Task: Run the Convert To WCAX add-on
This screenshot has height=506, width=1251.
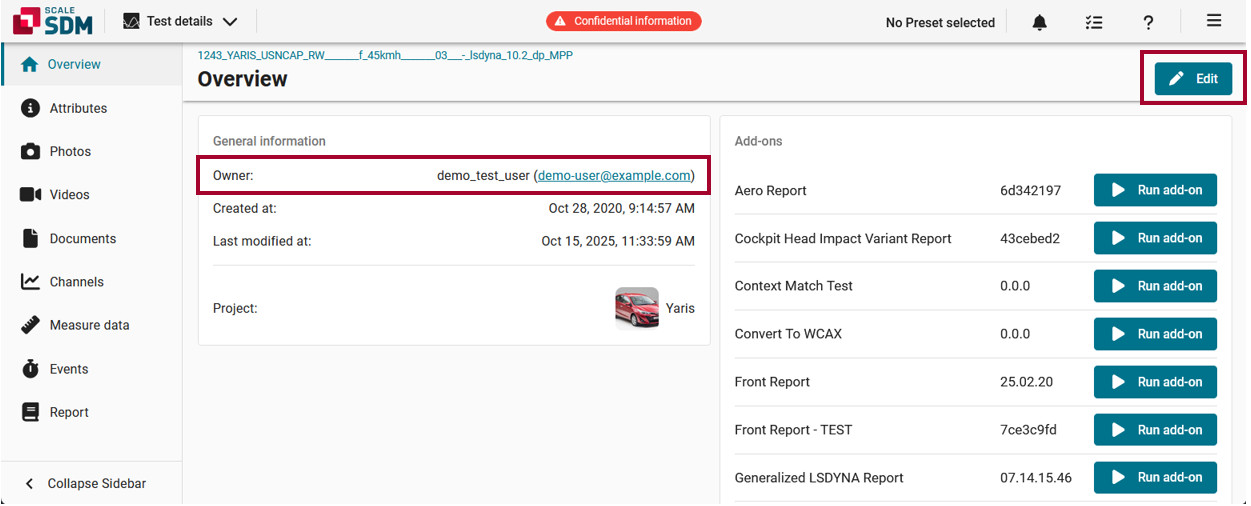Action: coord(1155,334)
